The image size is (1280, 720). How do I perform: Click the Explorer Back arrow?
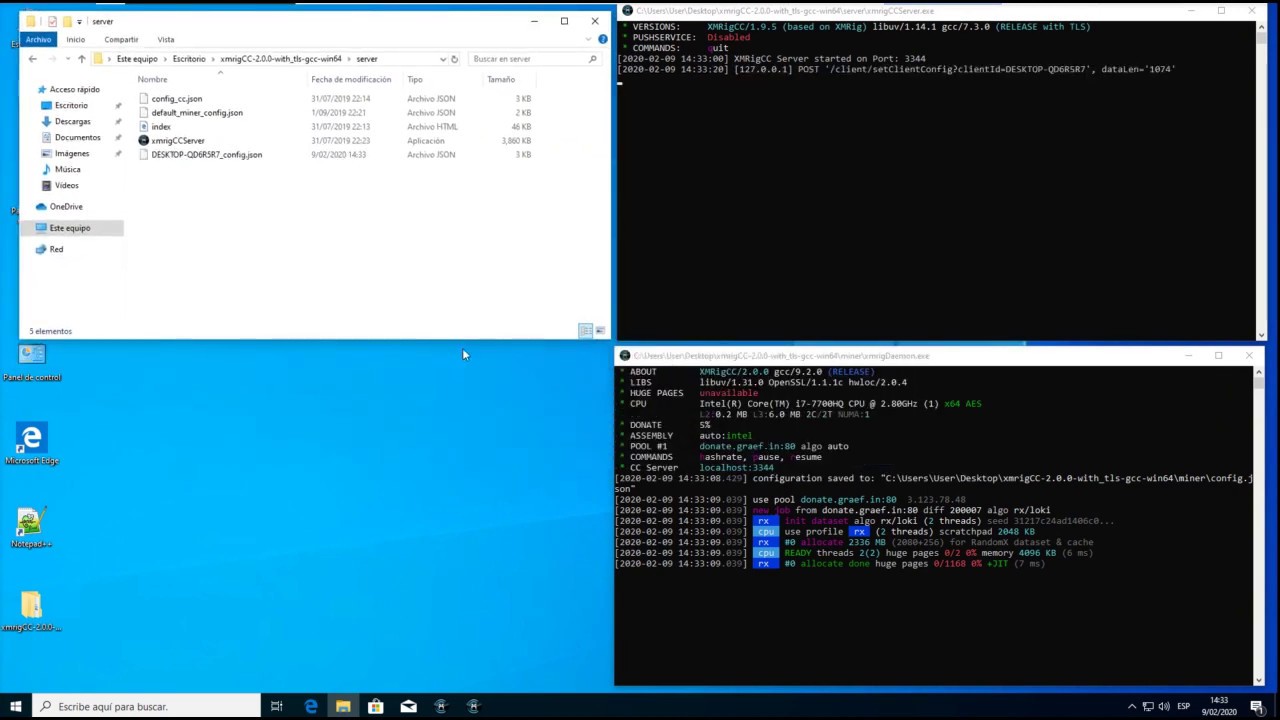click(32, 59)
